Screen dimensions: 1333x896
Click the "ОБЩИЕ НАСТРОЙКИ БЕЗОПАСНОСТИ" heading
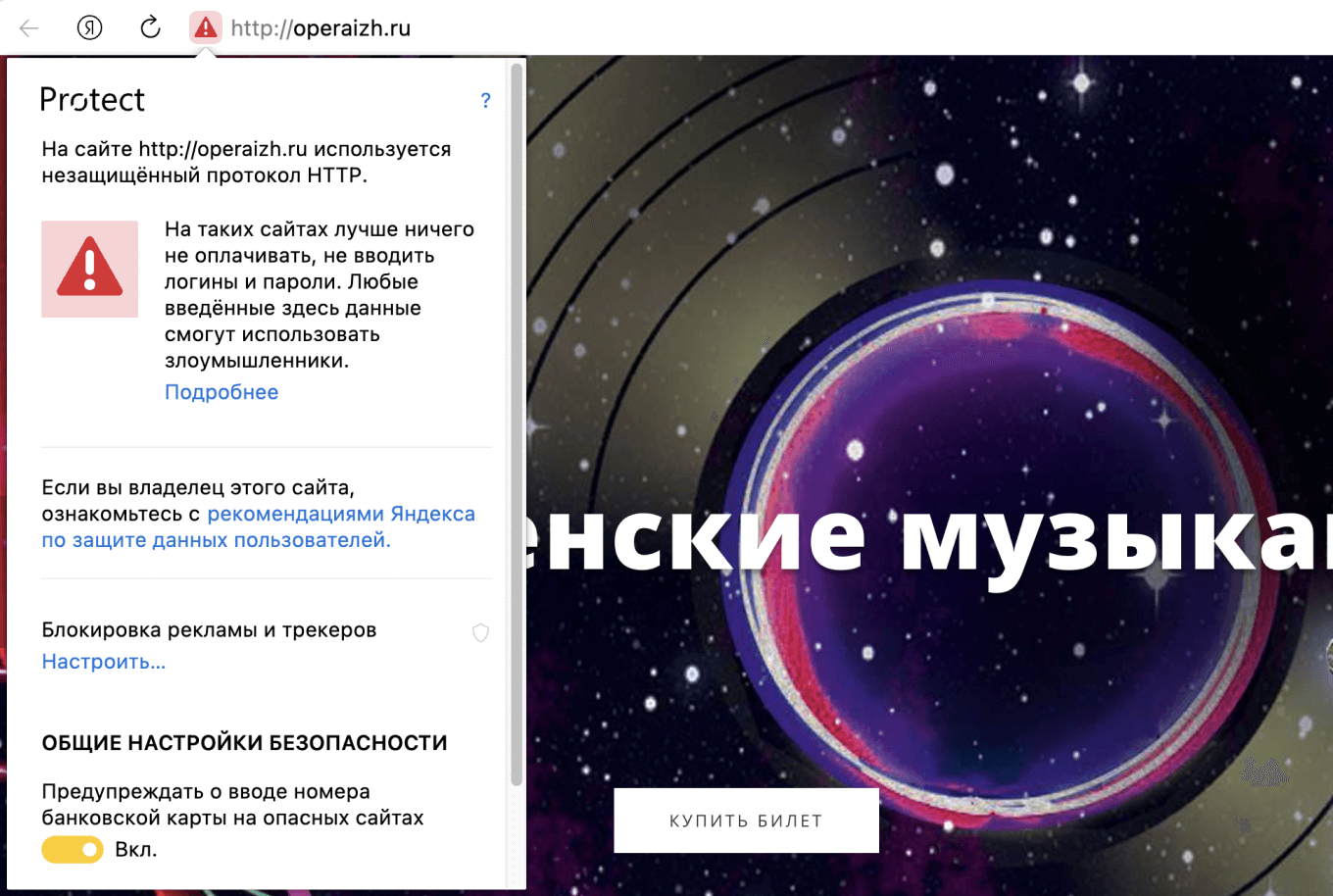[243, 742]
